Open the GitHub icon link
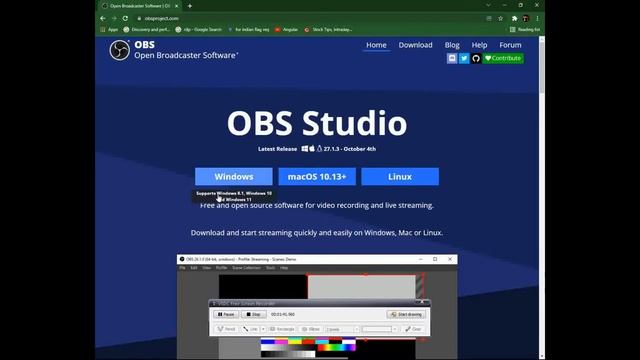Screen dimensions: 640x360 476,58
